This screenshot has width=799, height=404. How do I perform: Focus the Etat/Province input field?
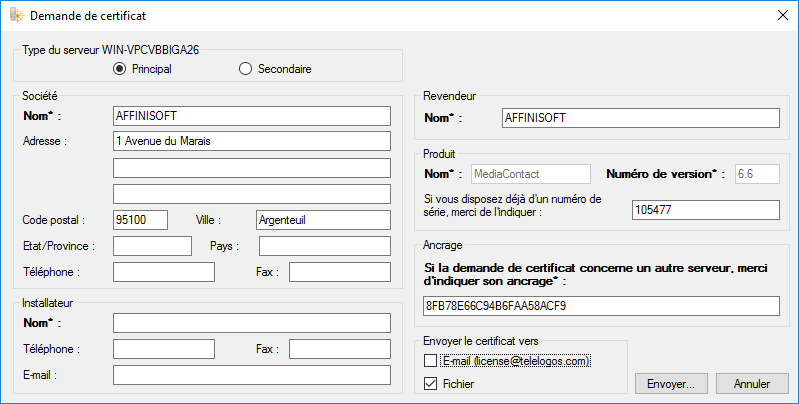click(152, 246)
